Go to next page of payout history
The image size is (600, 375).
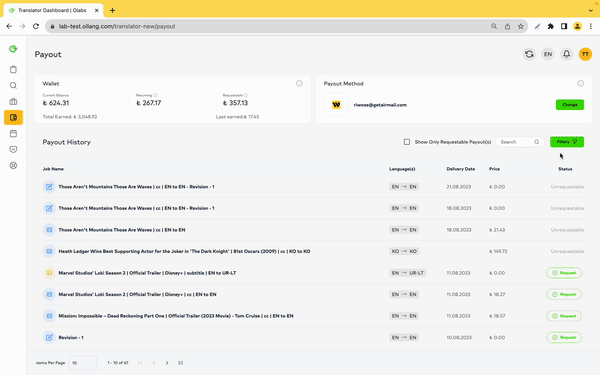point(167,363)
